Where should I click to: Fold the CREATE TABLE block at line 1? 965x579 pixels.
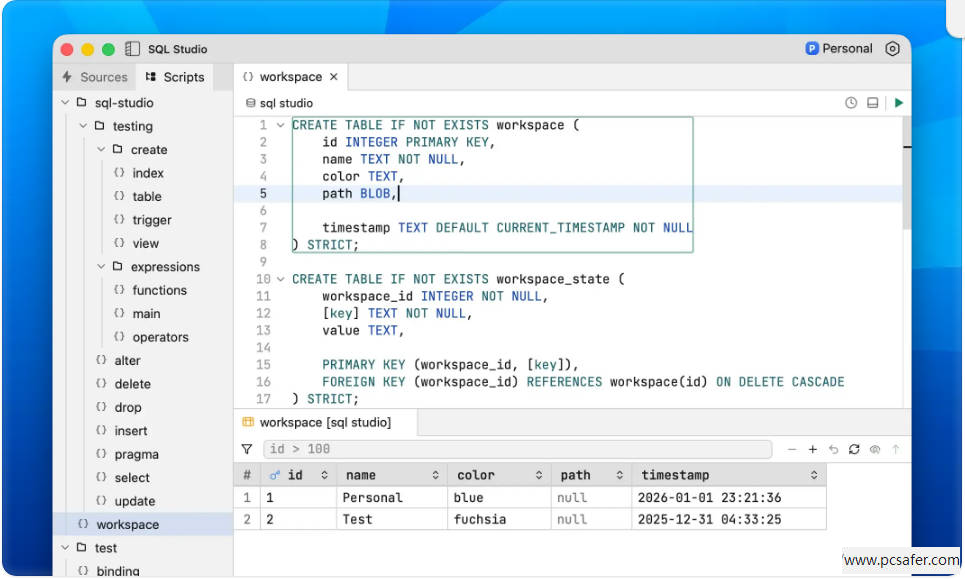pyautogui.click(x=280, y=125)
